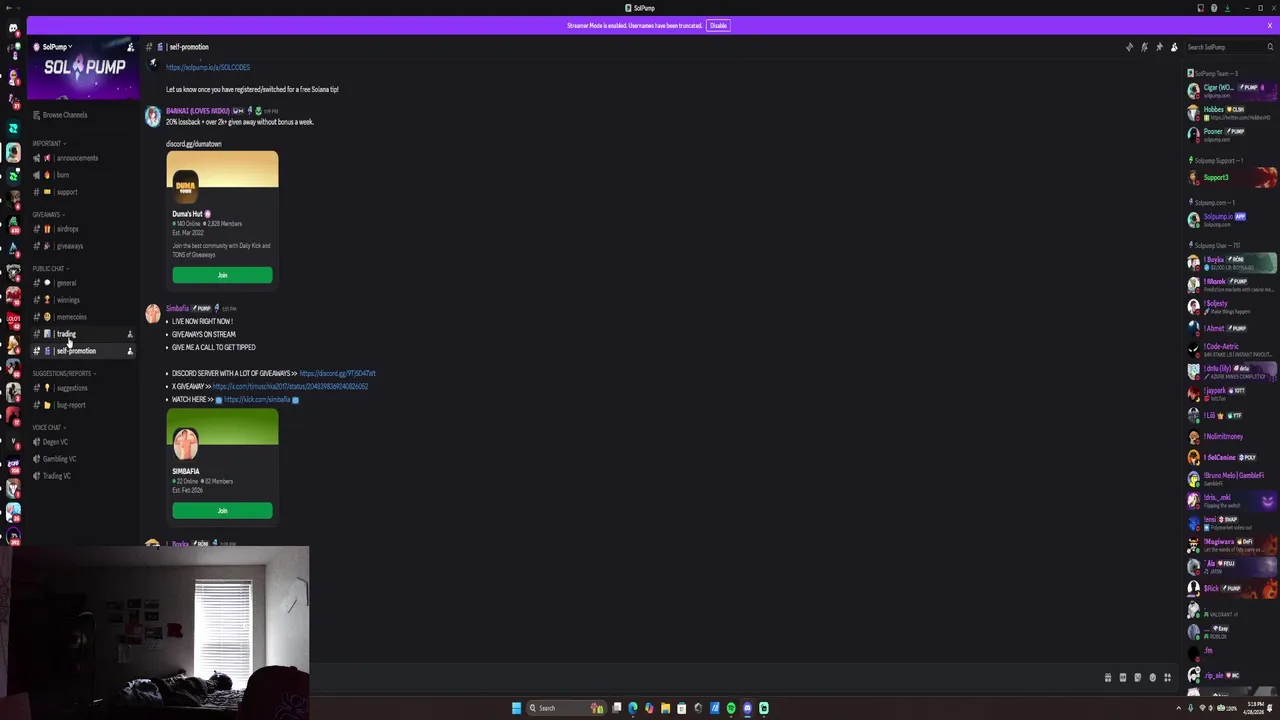This screenshot has height=720, width=1280.
Task: Toggle the member list icon
Action: pyautogui.click(x=1174, y=47)
